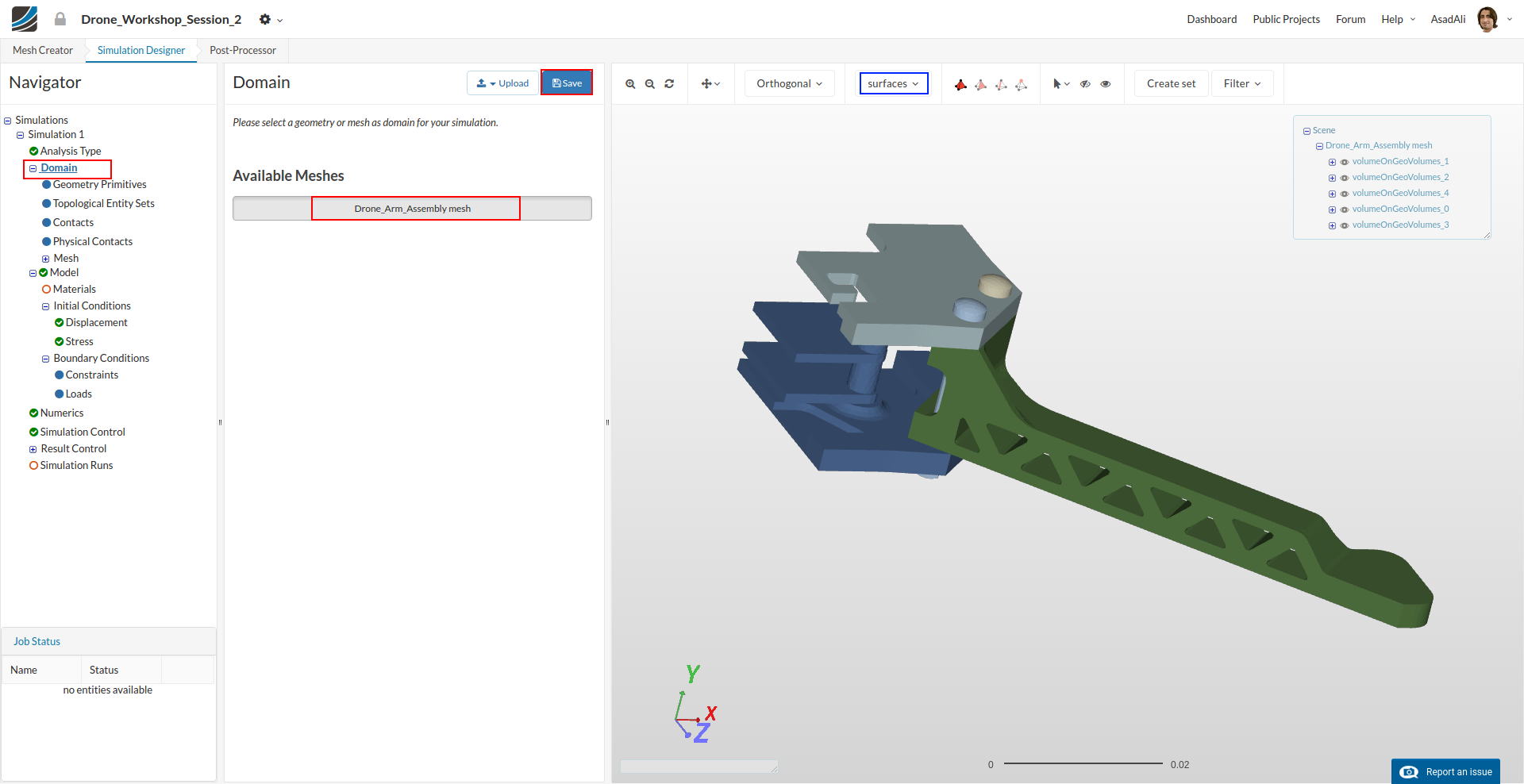Open the project settings gear icon

265,20
